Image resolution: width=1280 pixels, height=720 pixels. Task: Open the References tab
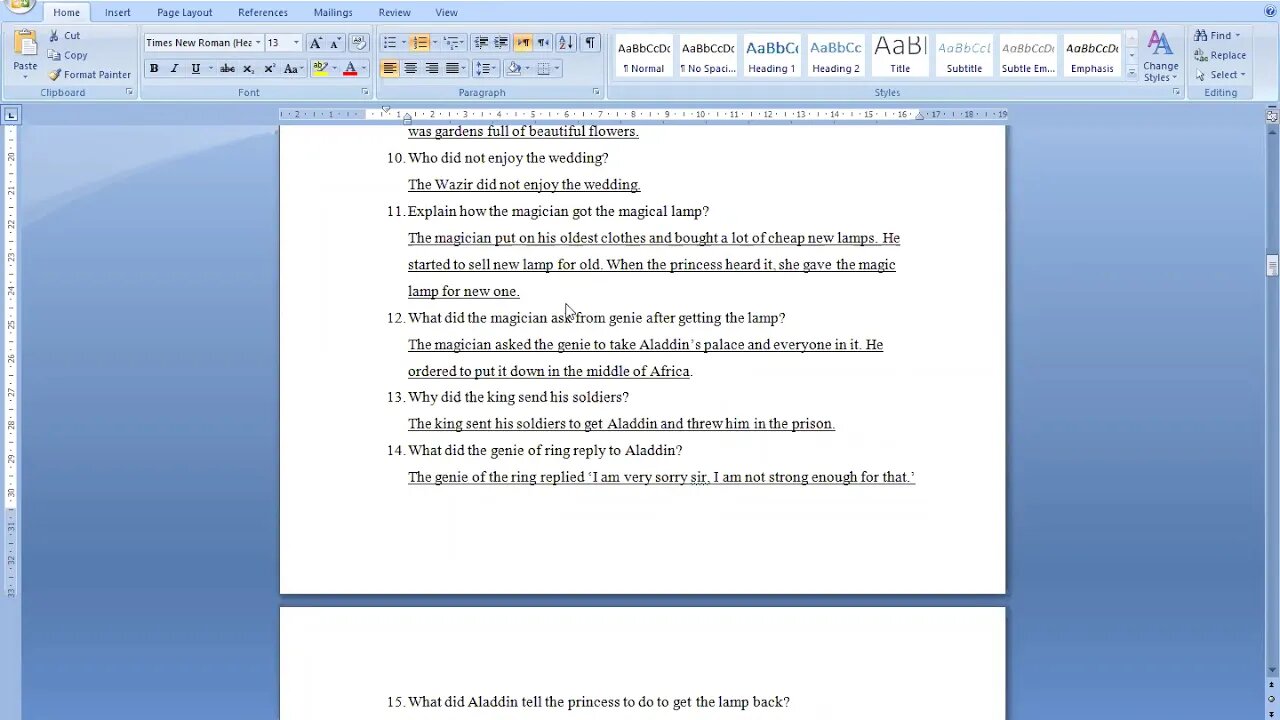point(263,12)
